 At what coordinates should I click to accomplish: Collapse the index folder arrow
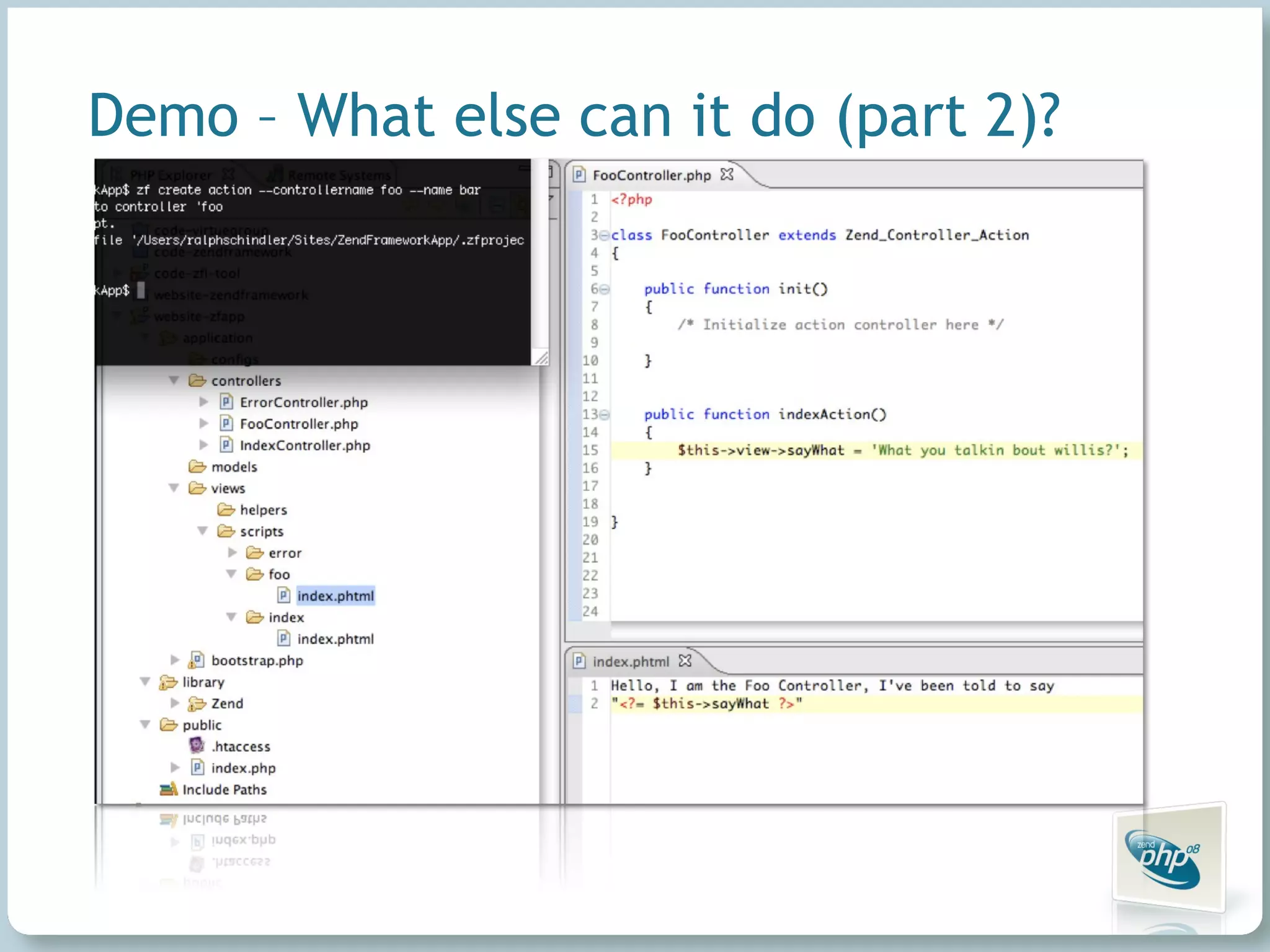pos(231,617)
